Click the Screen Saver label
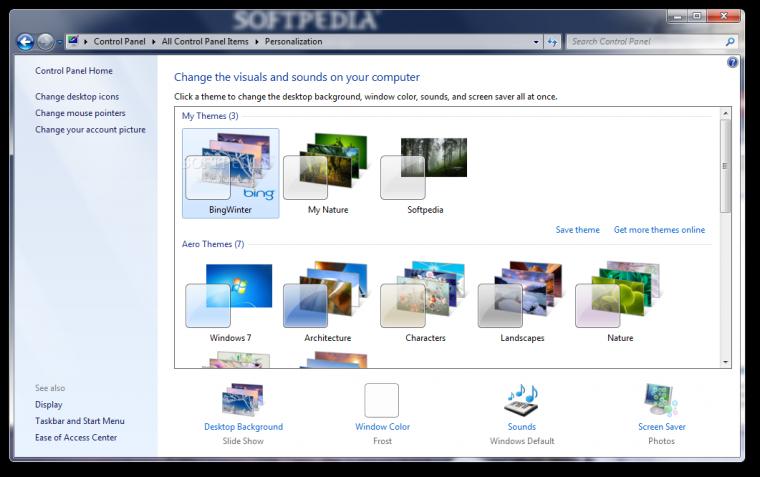Viewport: 760px width, 477px height. (662, 427)
